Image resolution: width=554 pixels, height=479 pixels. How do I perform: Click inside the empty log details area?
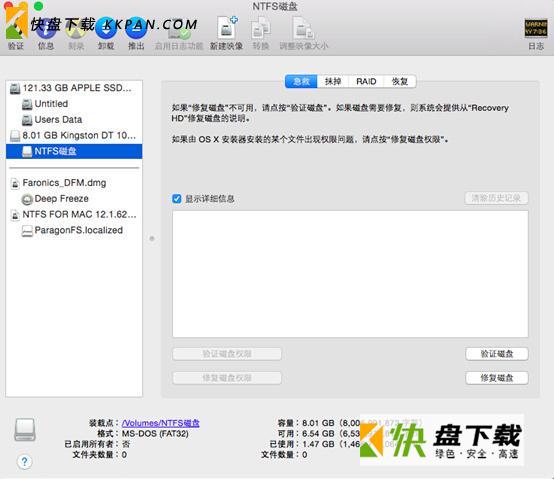coord(350,274)
